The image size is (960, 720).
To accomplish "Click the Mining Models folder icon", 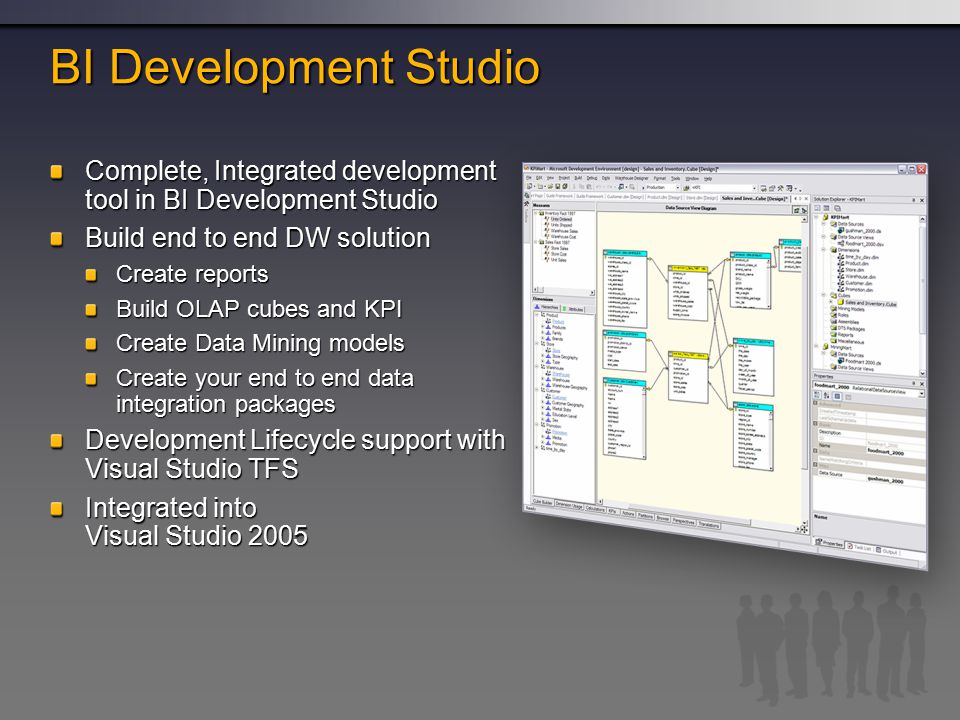I will [x=833, y=309].
